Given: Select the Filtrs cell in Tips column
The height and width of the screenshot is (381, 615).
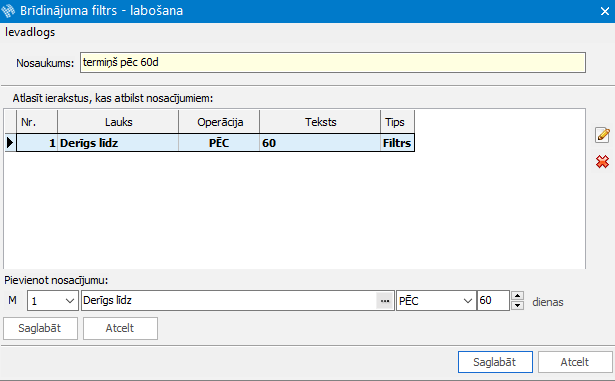Looking at the screenshot, I should point(397,143).
